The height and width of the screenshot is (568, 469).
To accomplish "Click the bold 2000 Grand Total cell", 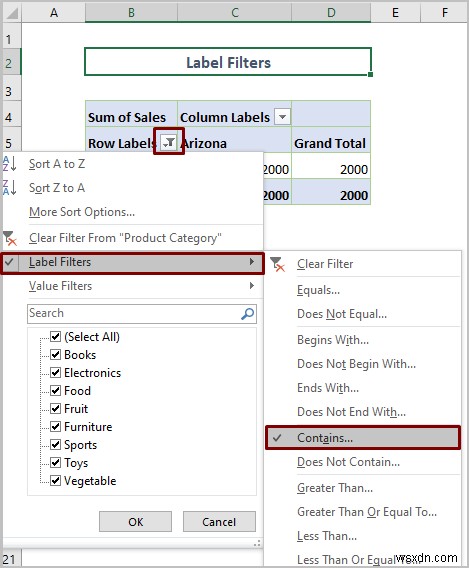I will [x=331, y=192].
